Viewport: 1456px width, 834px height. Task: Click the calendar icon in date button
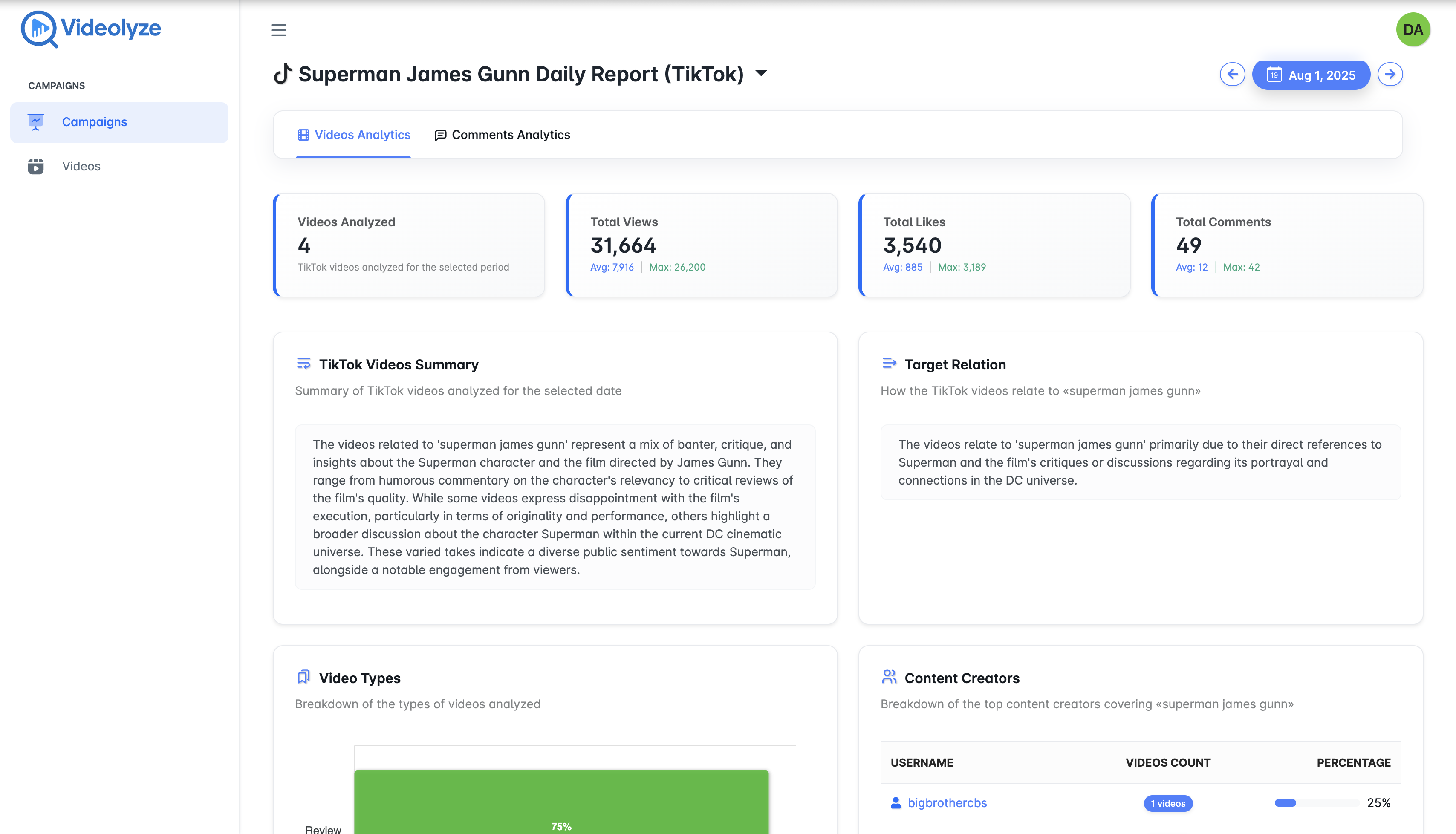click(x=1274, y=75)
